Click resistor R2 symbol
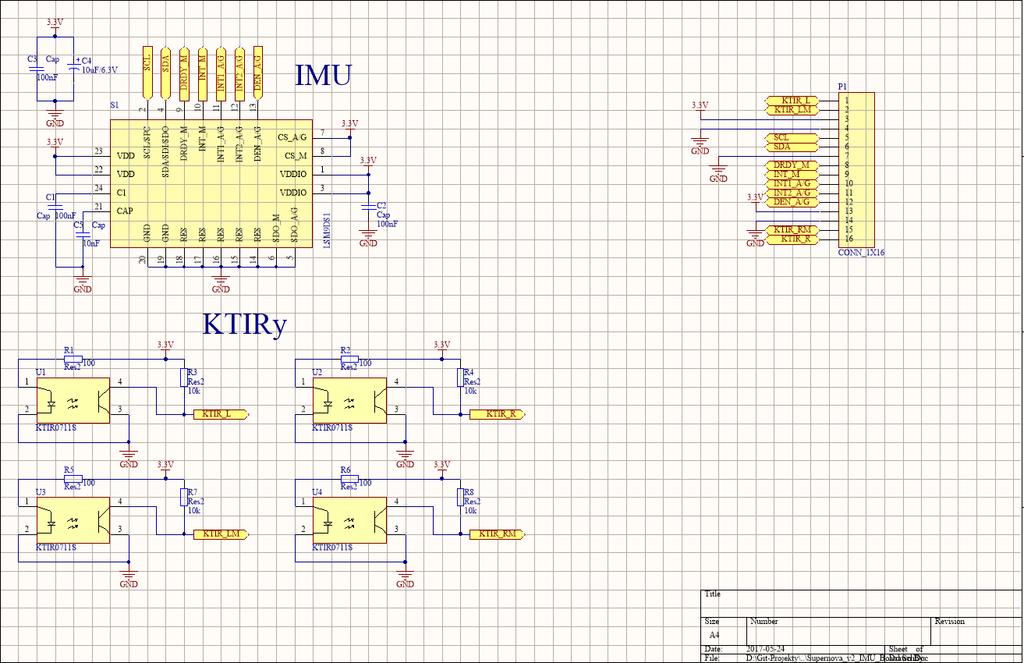Image resolution: width=1024 pixels, height=663 pixels. 350,359
